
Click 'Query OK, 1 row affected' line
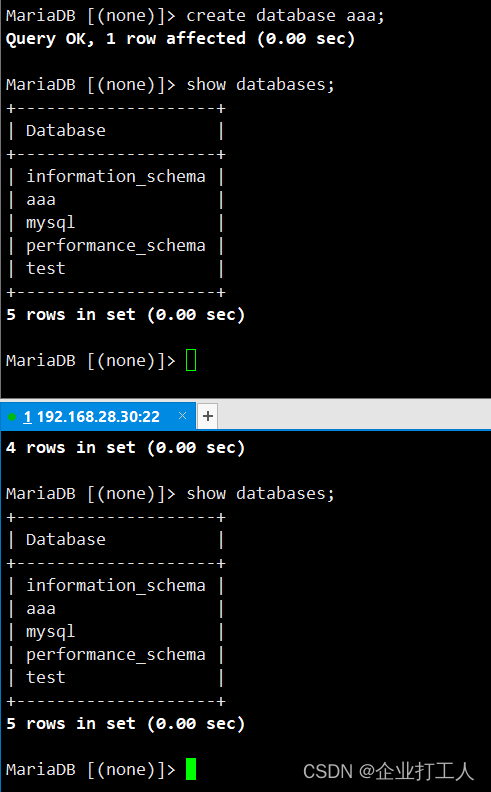click(x=180, y=38)
